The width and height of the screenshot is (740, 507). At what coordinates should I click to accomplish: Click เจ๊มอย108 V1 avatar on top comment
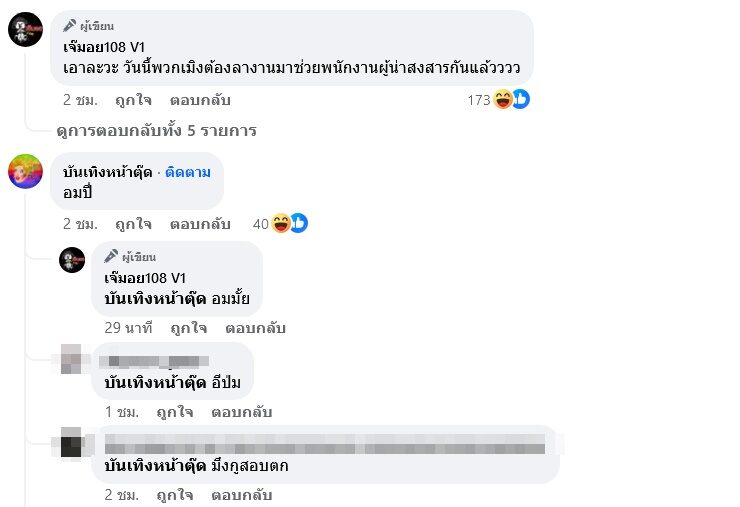25,29
